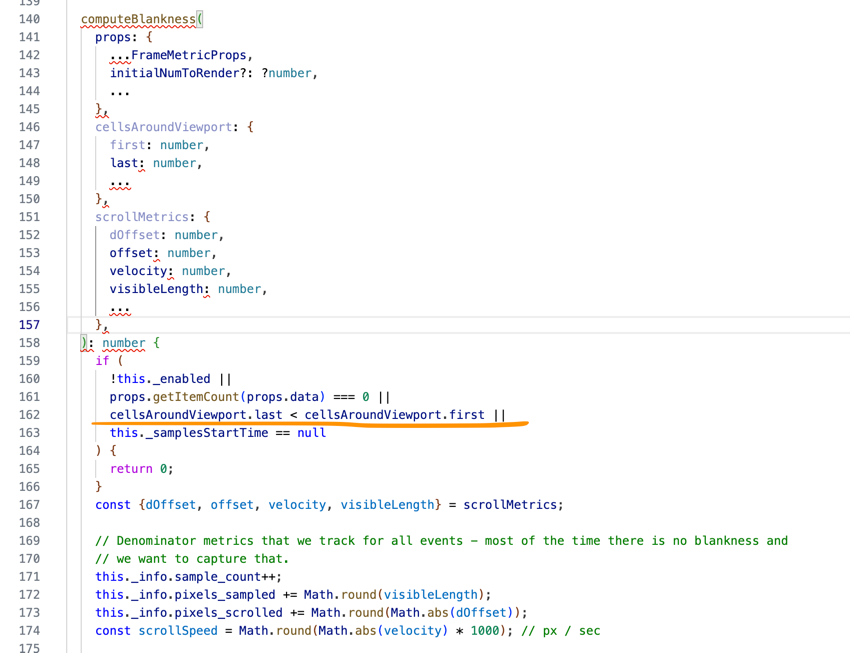850x653 pixels.
Task: Click dOffset property on line 152
Action: (134, 235)
